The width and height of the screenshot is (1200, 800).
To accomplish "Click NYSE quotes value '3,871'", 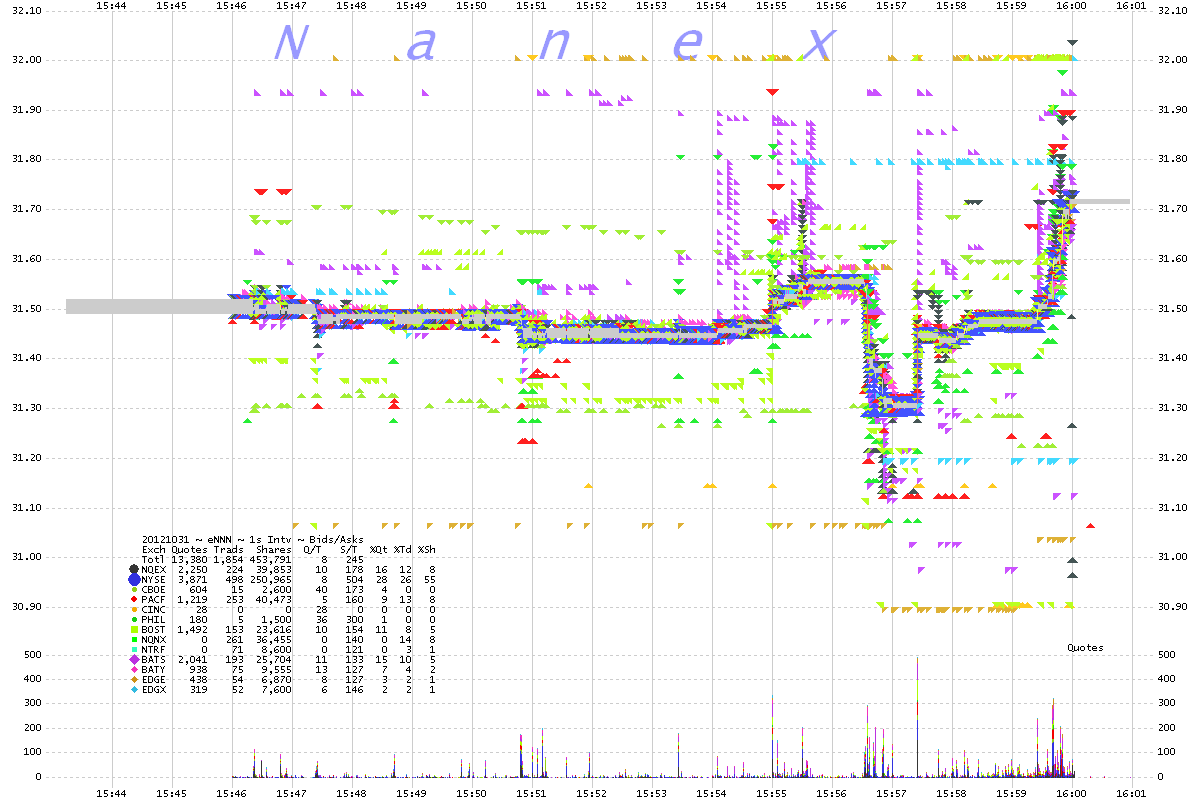I will pyautogui.click(x=192, y=579).
